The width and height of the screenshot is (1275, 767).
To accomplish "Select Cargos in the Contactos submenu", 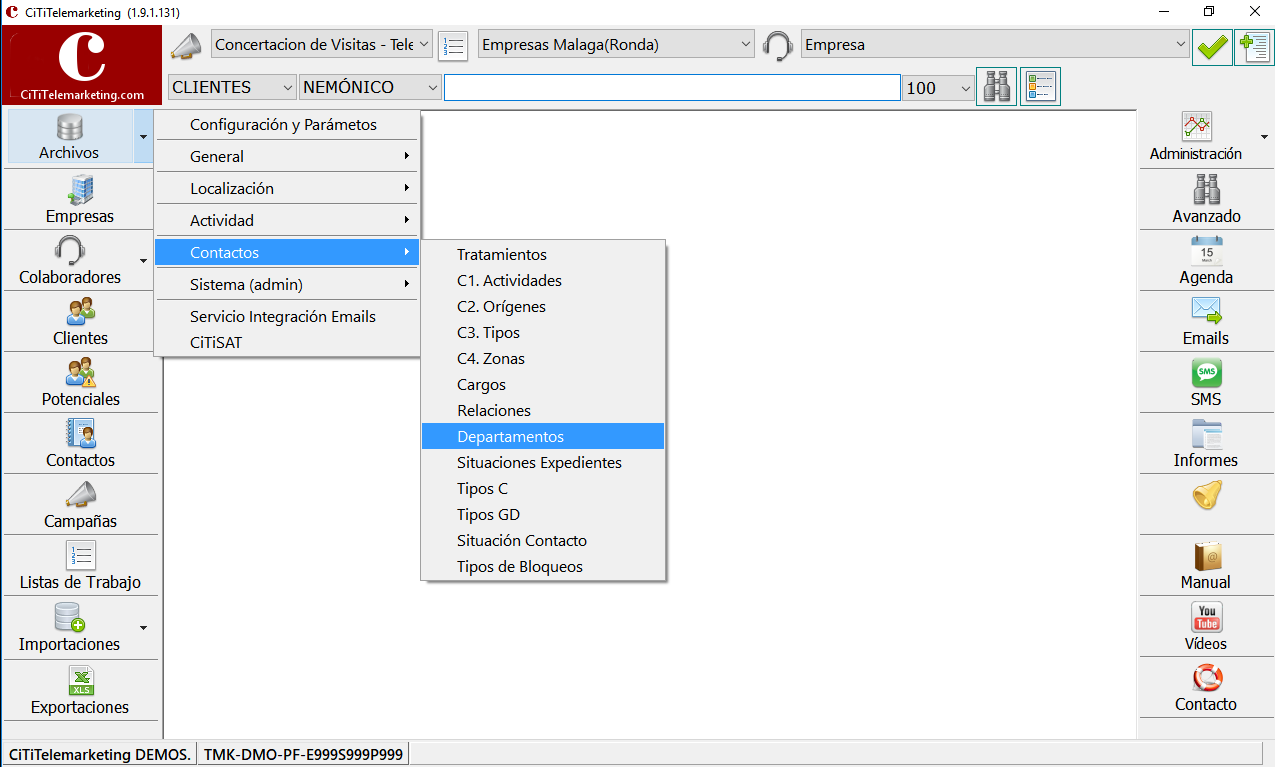I will coord(543,384).
